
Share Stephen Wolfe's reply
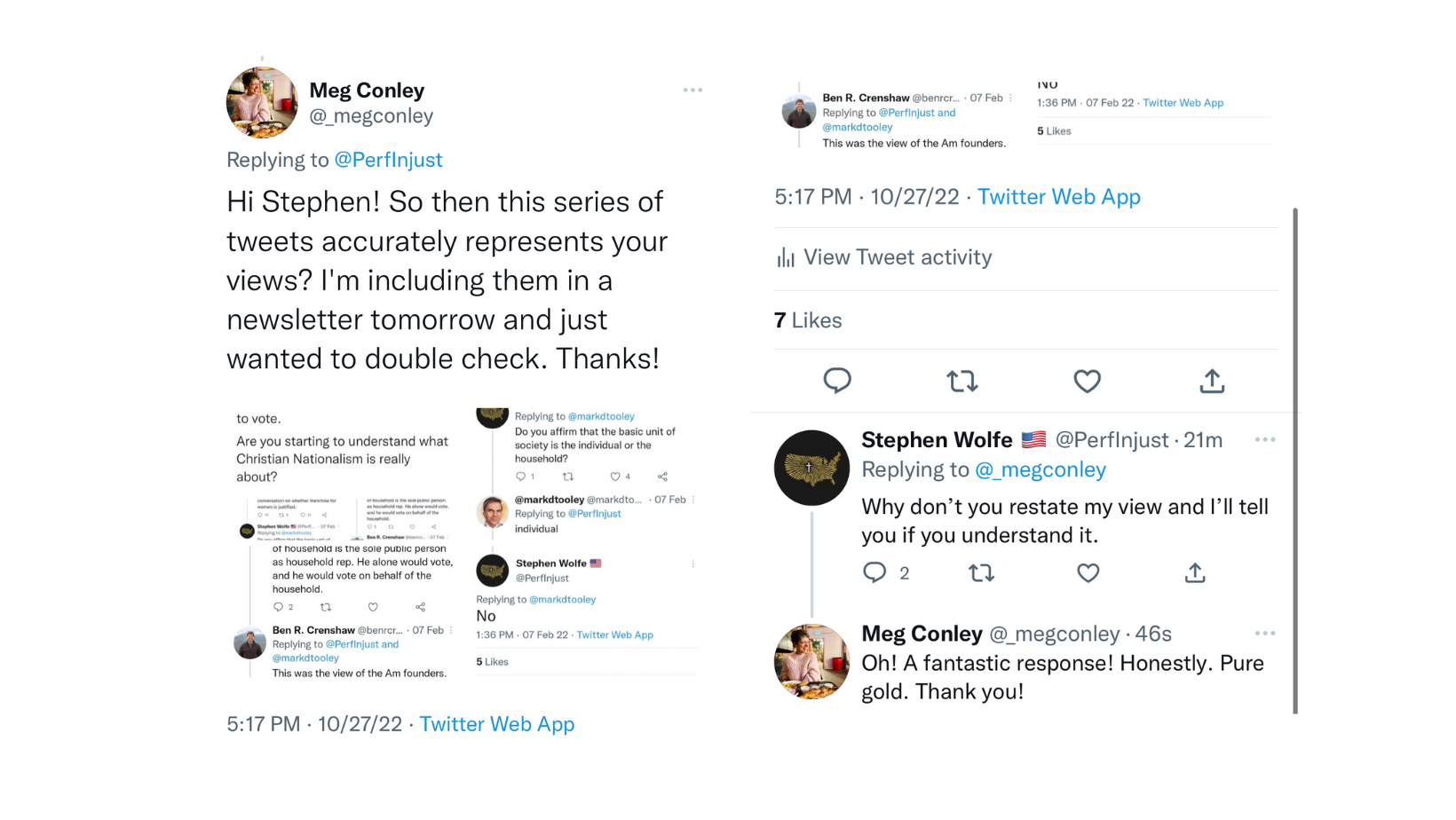[x=1195, y=572]
